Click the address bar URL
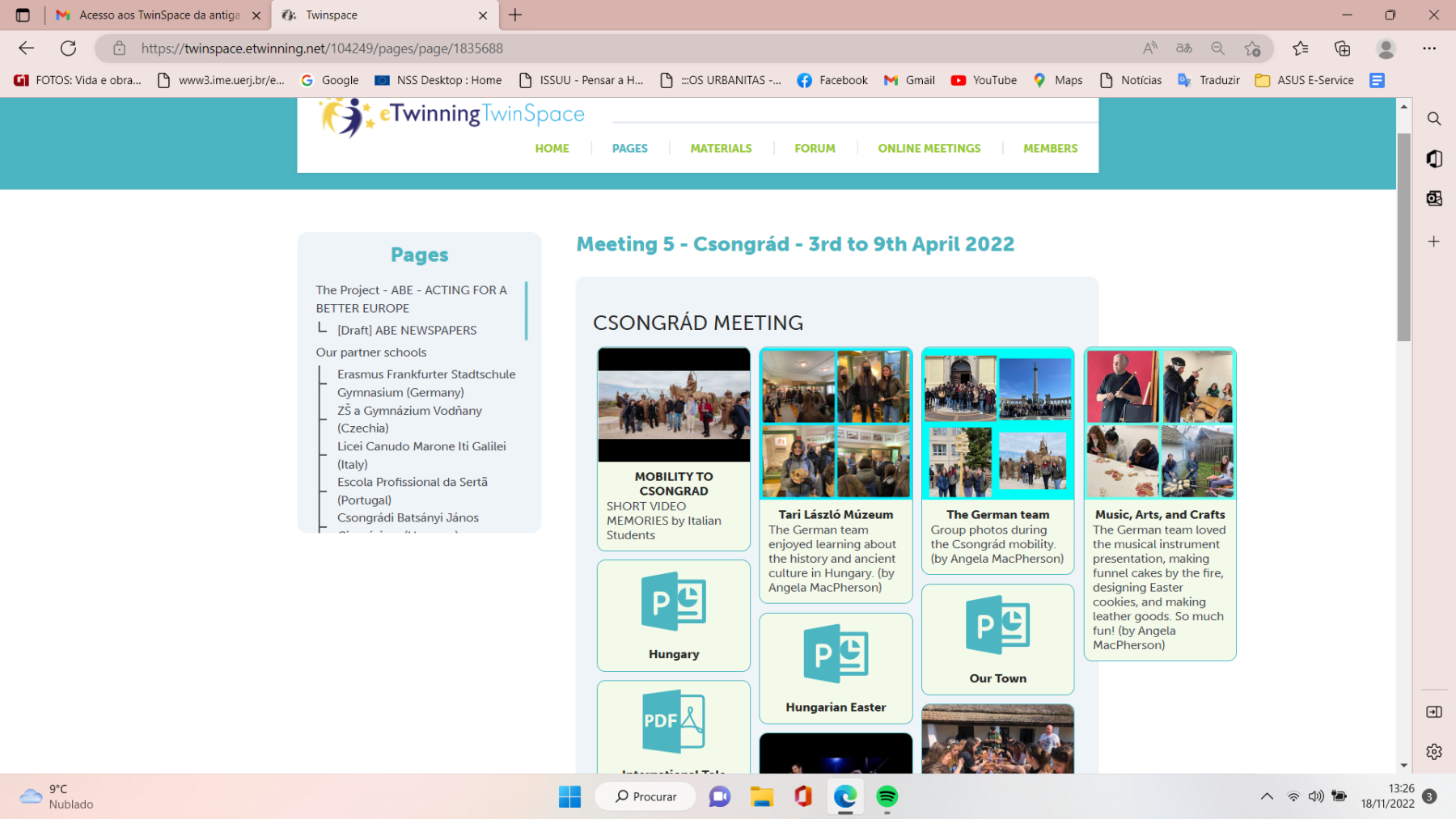Screen dimensions: 1456x819 (x=322, y=49)
